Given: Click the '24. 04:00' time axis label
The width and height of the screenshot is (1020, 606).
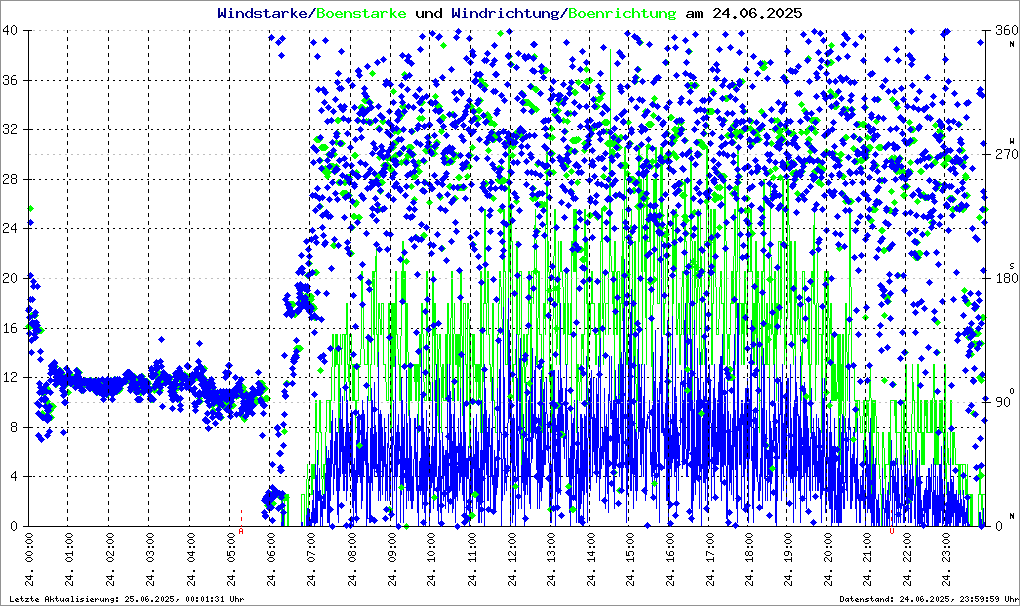Looking at the screenshot, I should pos(190,560).
